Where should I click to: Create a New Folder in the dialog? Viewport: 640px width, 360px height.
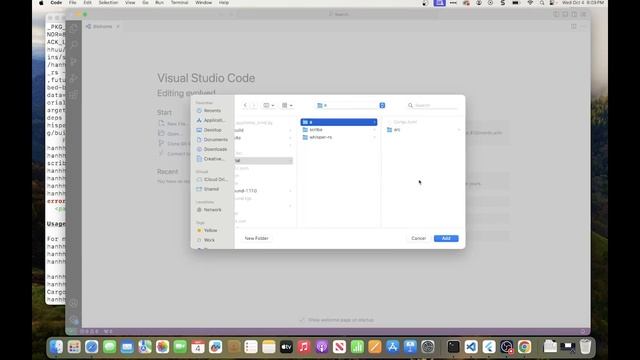point(256,238)
